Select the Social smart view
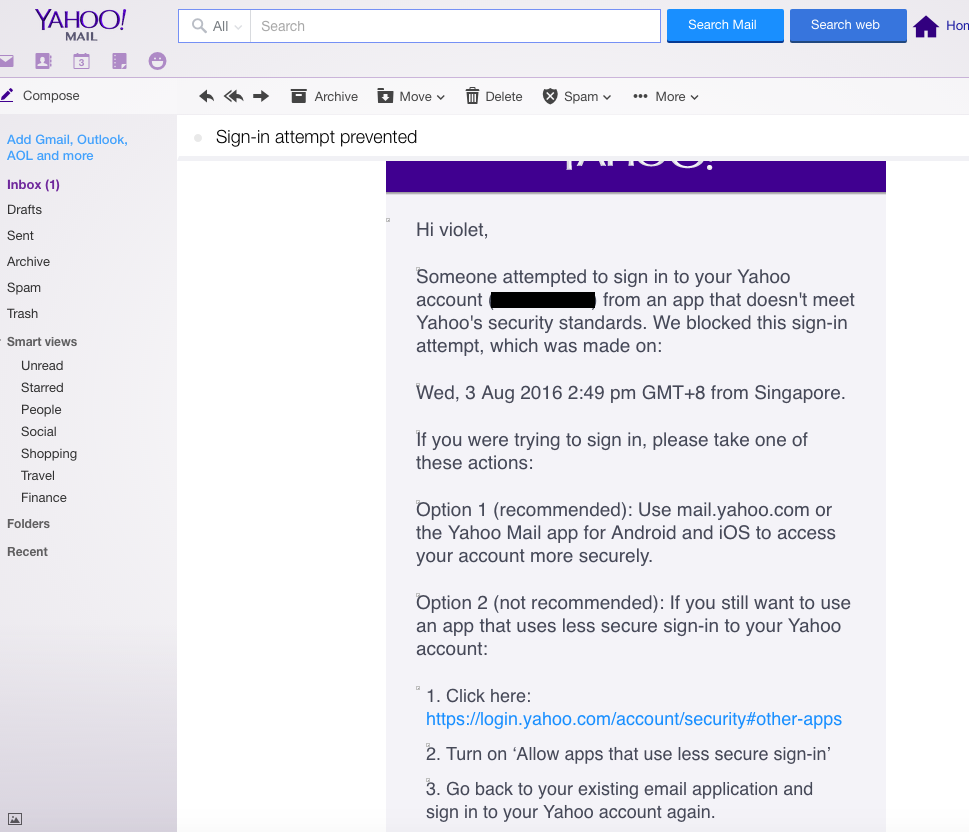 point(38,431)
